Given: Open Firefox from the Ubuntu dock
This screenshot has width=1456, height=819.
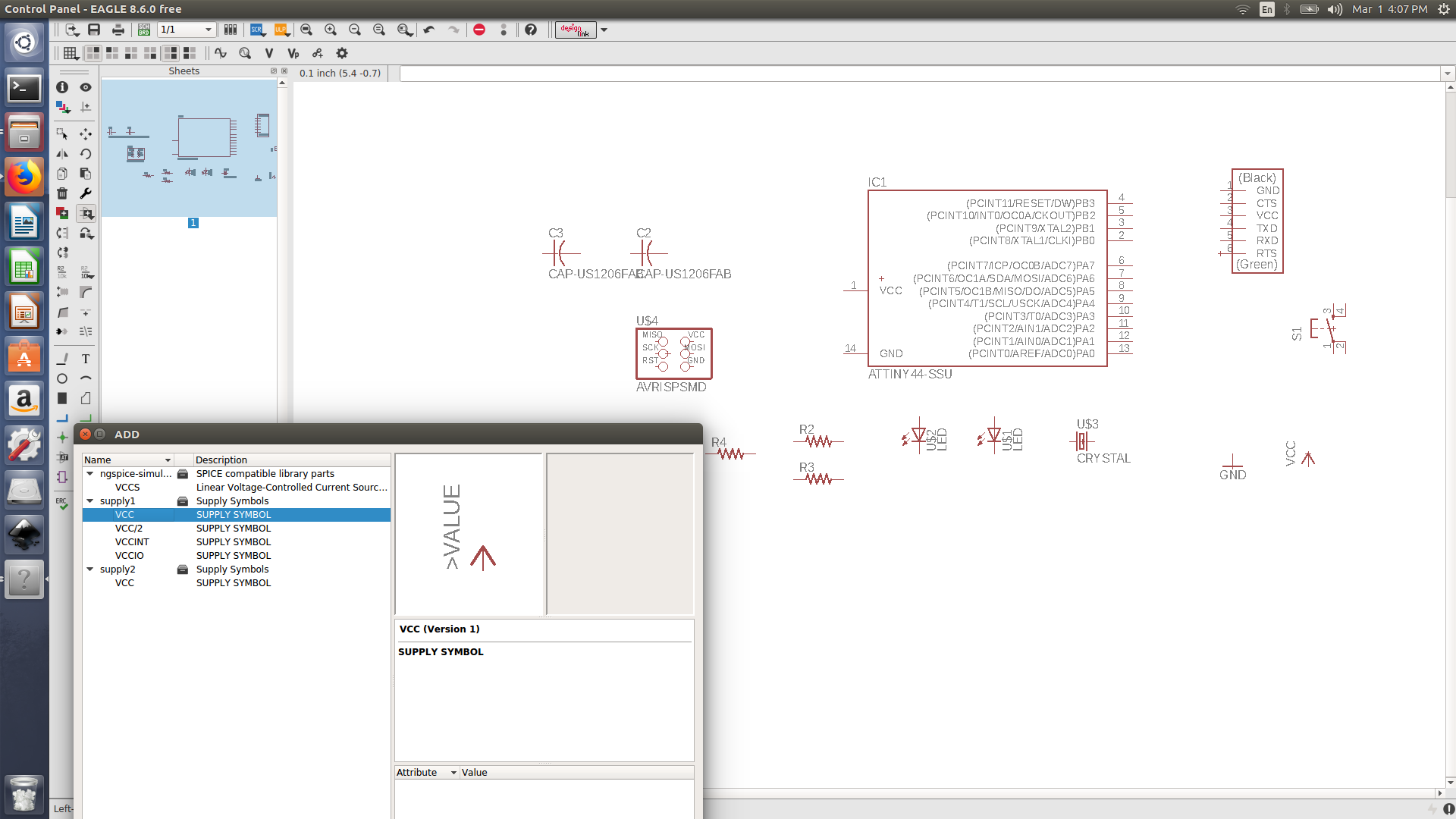Looking at the screenshot, I should (24, 177).
